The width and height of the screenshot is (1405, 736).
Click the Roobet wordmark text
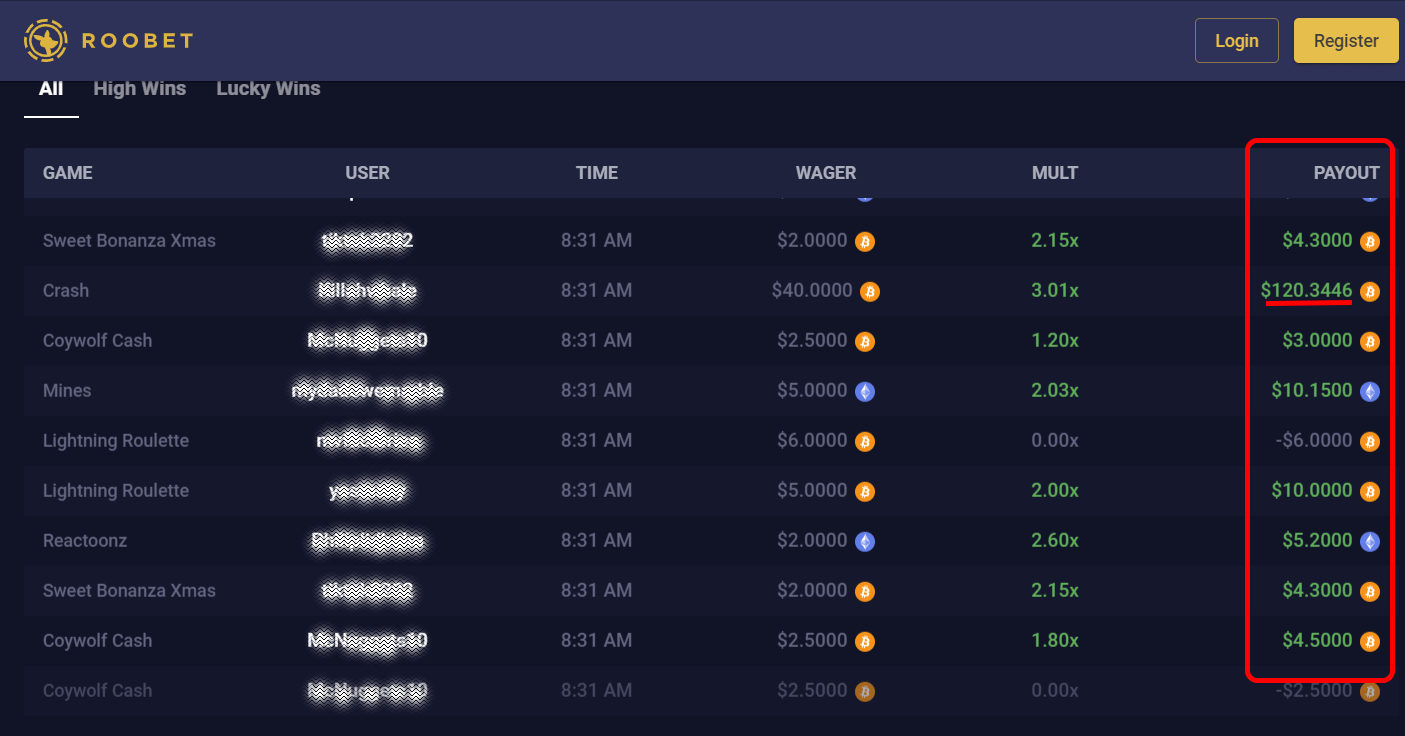(137, 41)
